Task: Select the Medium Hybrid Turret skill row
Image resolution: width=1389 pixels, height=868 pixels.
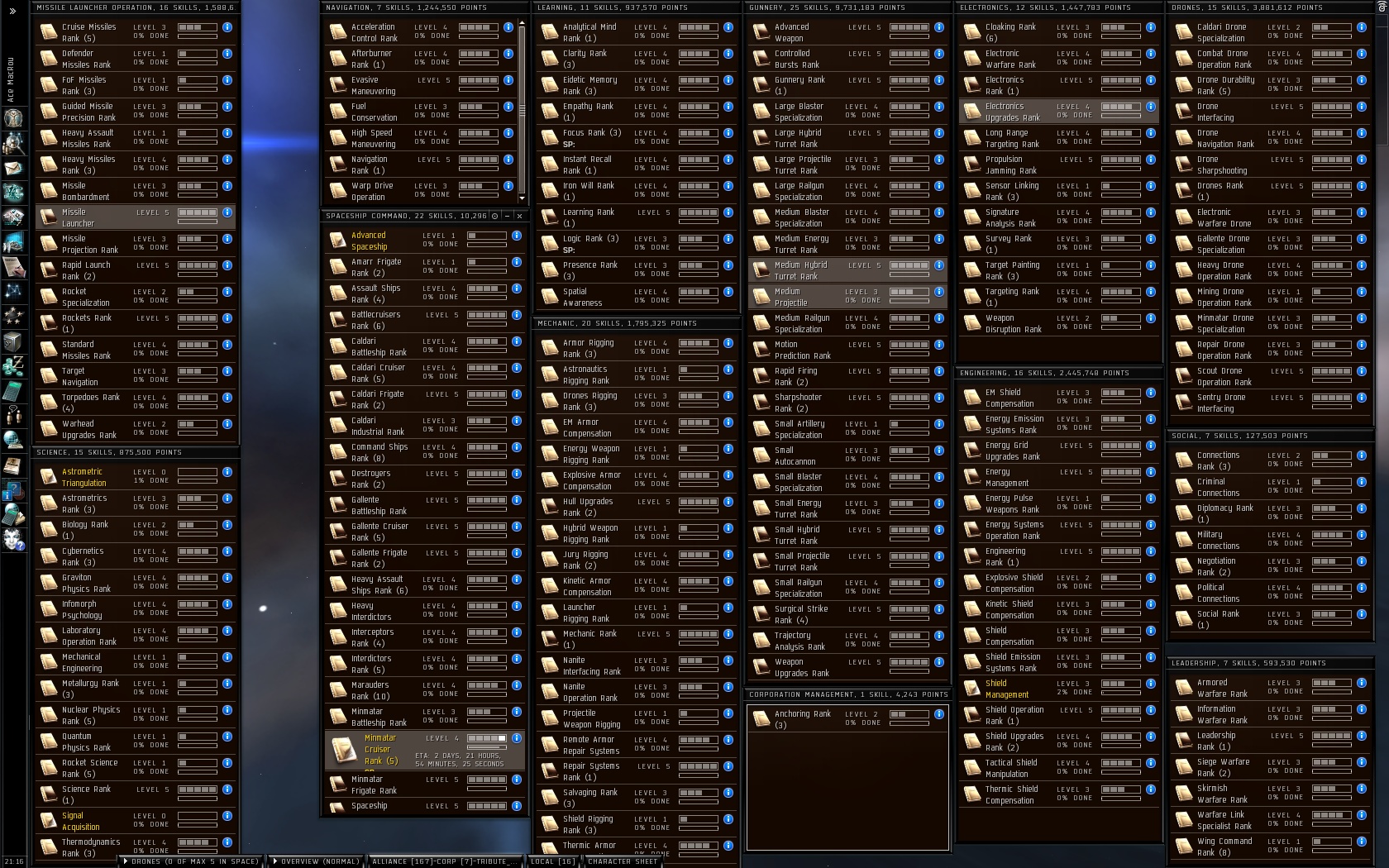Action: click(847, 270)
